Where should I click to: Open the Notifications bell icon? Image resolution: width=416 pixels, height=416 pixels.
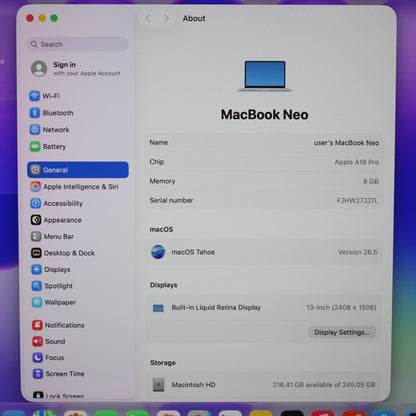(x=37, y=325)
